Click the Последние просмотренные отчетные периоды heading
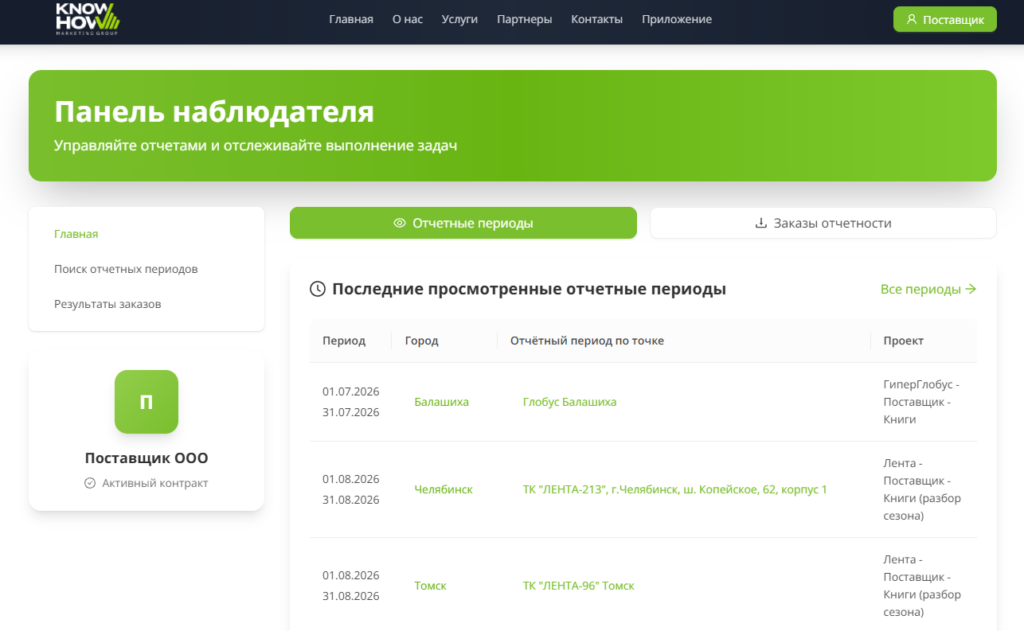This screenshot has width=1024, height=631. coord(529,289)
